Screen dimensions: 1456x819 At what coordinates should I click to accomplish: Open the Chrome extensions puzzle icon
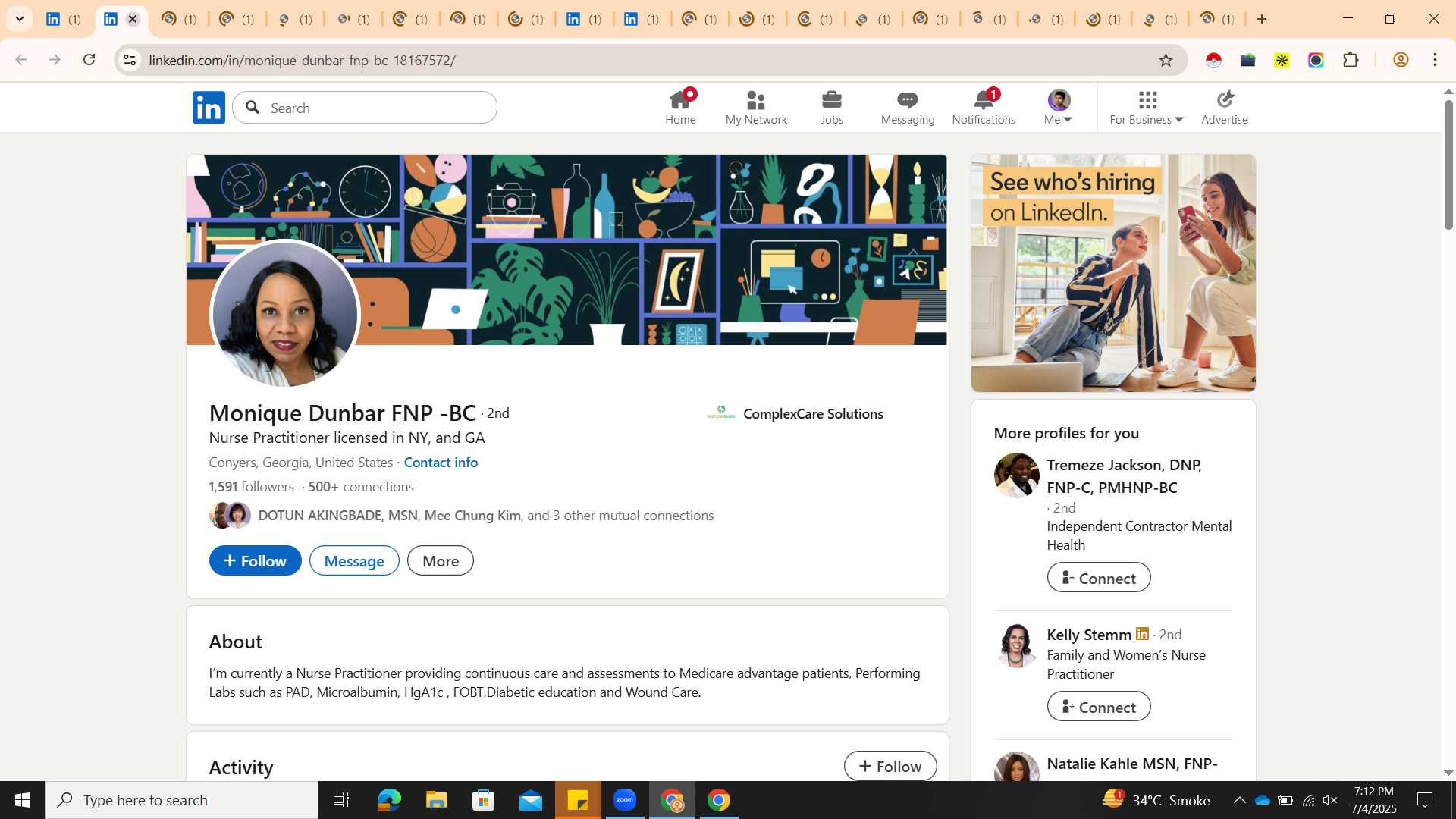point(1351,60)
